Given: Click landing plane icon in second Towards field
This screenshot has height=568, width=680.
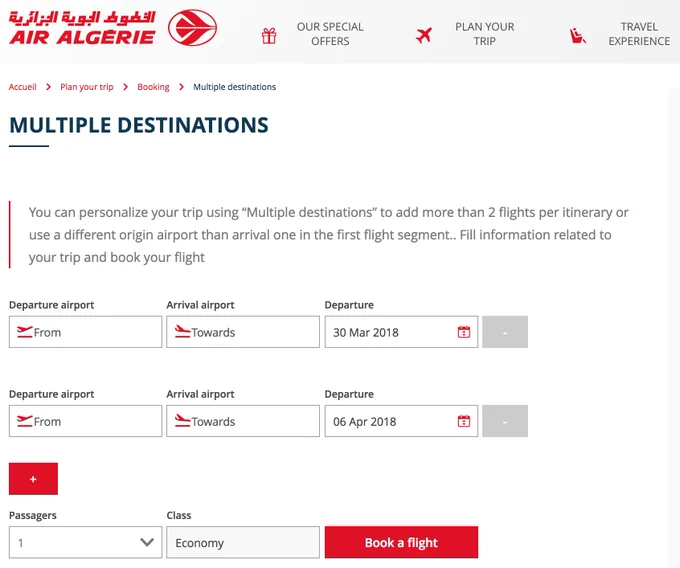Looking at the screenshot, I should (182, 421).
